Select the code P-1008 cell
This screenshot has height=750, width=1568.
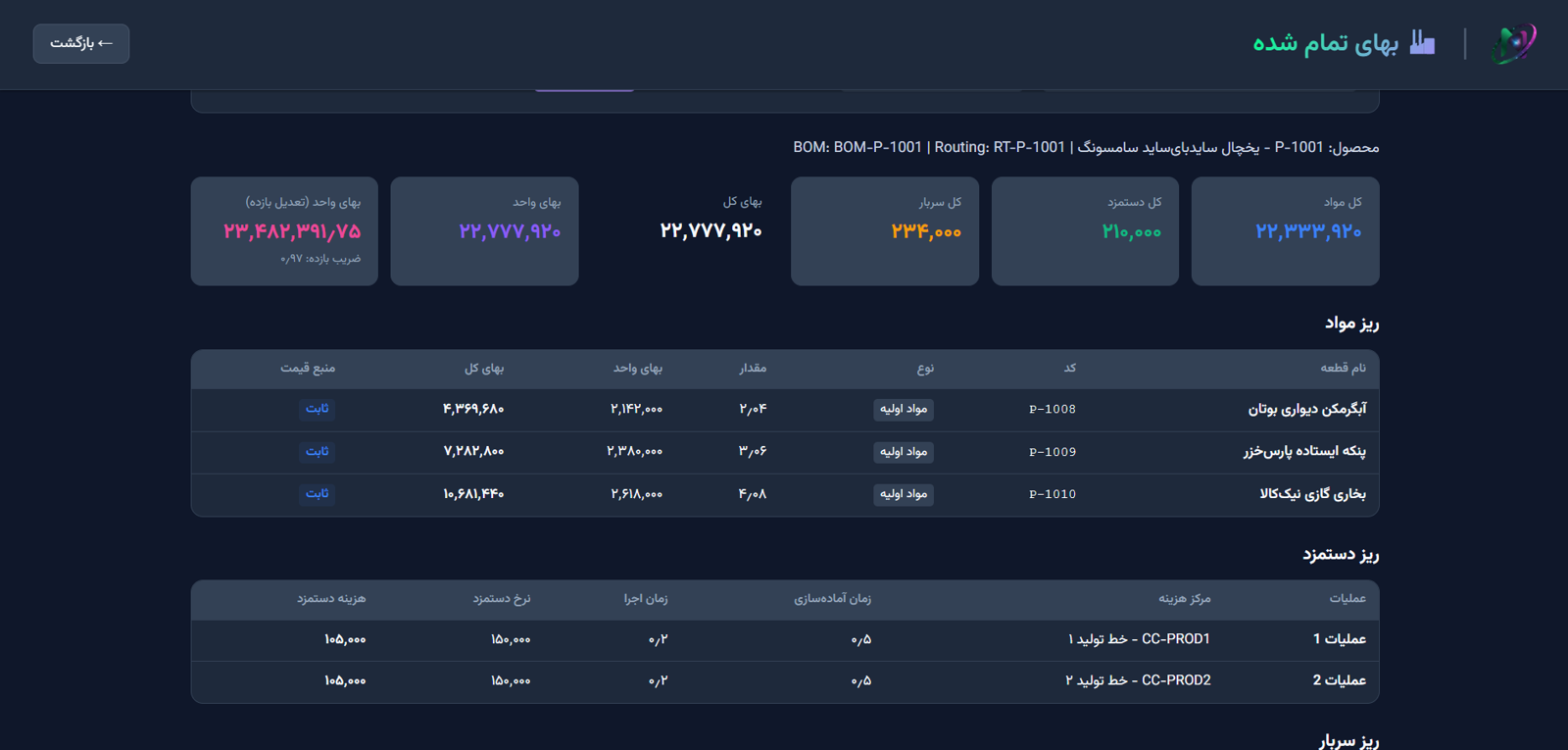1053,410
